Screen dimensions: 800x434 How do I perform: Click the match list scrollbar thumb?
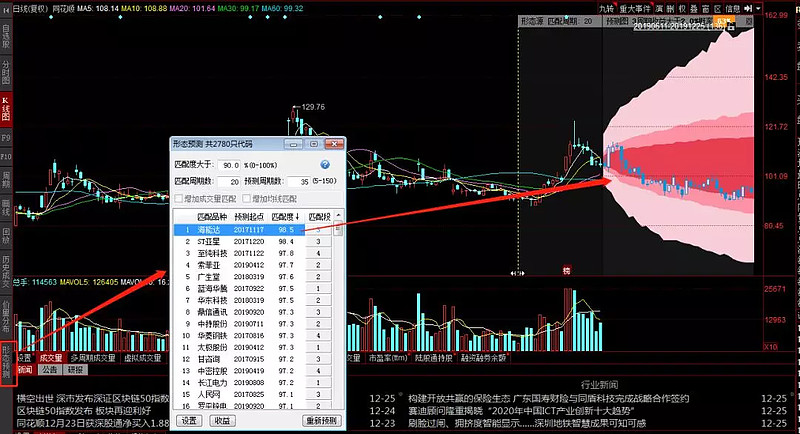point(338,229)
